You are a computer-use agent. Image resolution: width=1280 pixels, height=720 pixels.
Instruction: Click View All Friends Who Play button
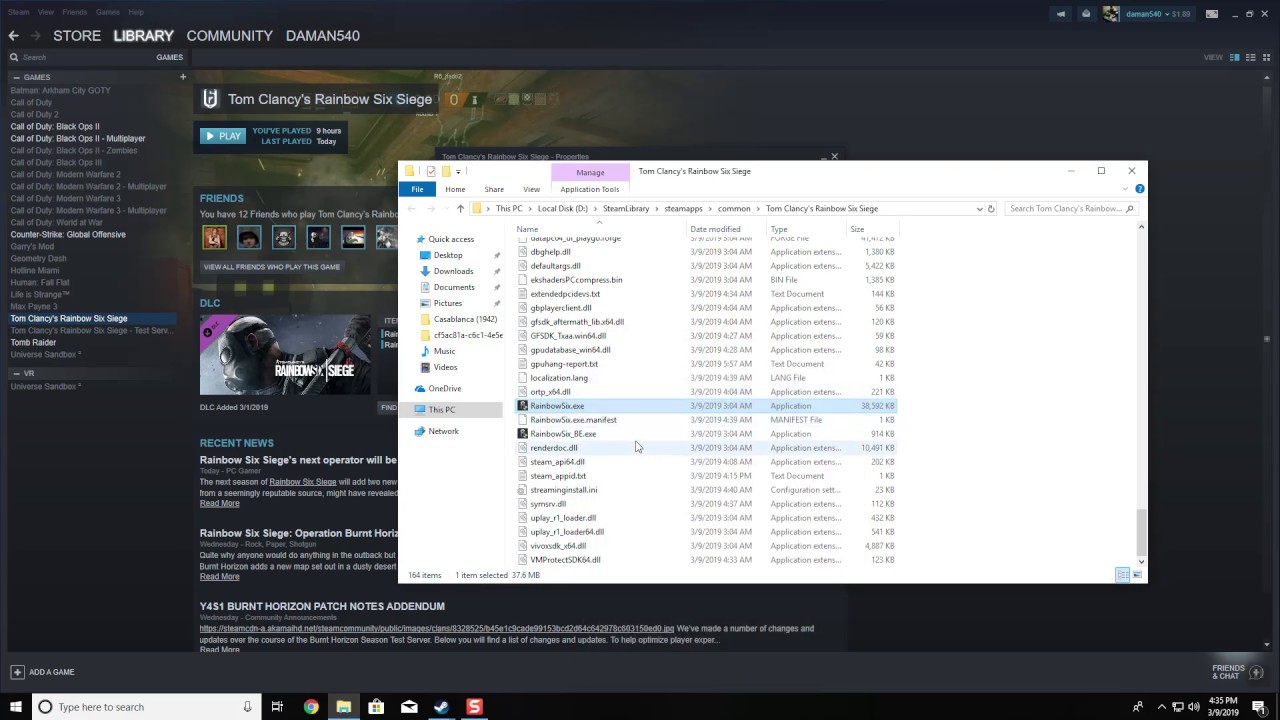pyautogui.click(x=272, y=267)
